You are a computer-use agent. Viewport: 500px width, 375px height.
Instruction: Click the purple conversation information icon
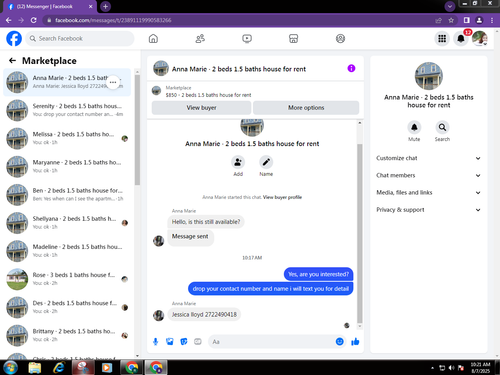pos(351,68)
